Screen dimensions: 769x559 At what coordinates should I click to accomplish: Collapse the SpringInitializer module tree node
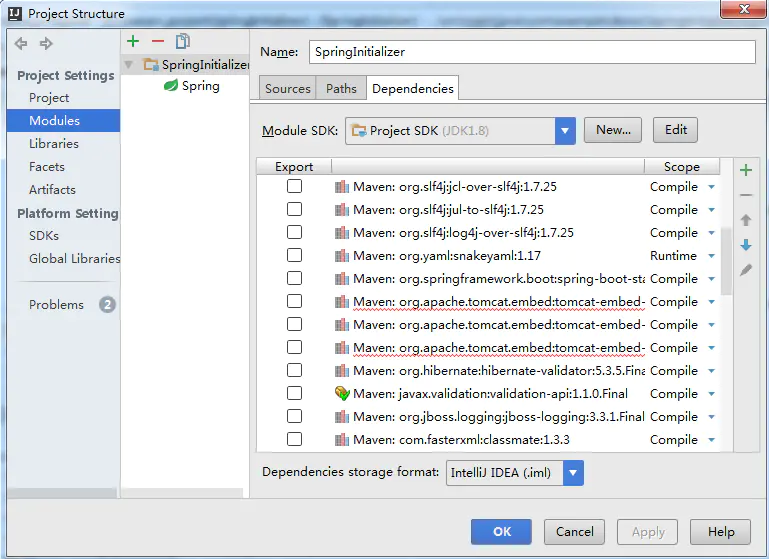[x=129, y=65]
